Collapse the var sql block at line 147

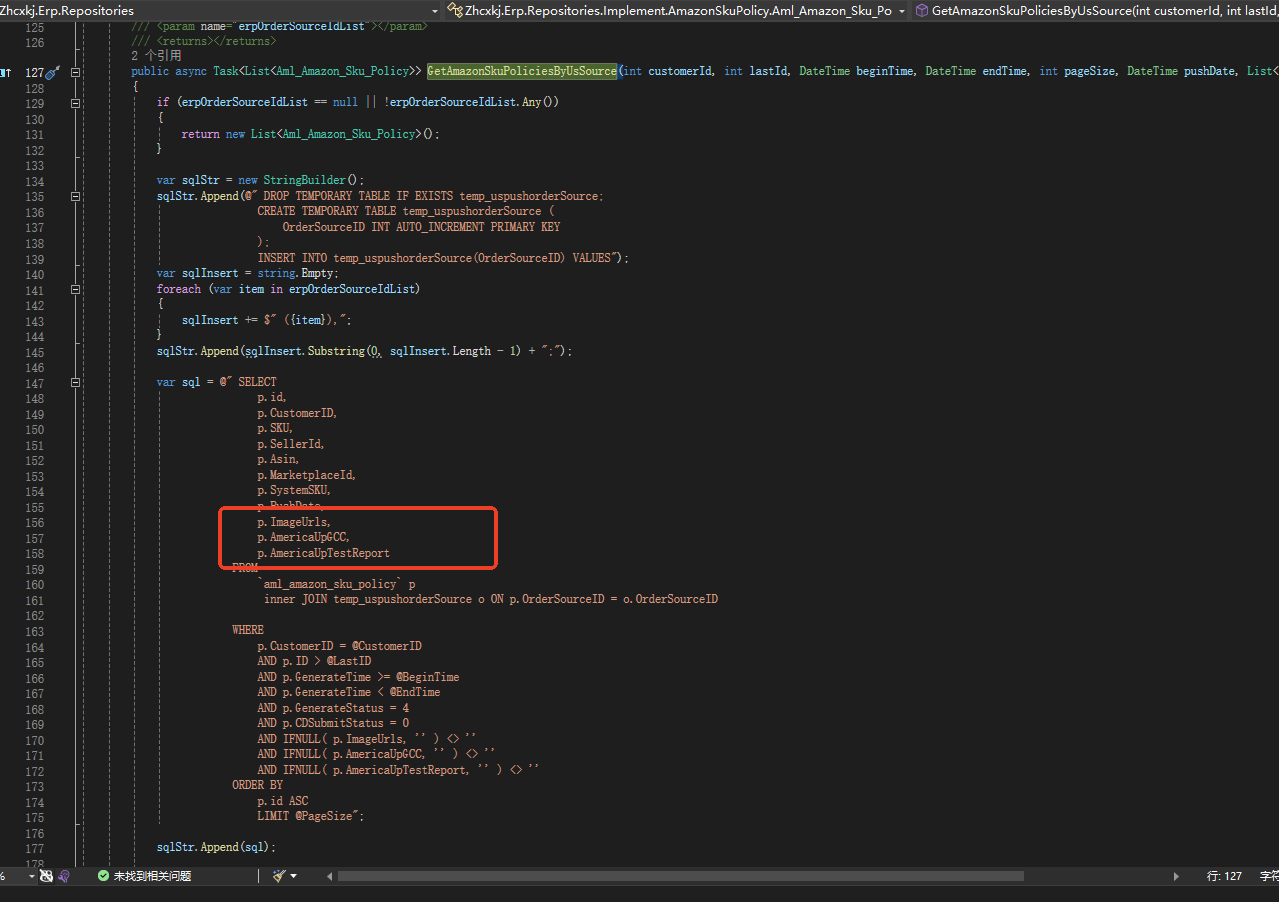(76, 382)
